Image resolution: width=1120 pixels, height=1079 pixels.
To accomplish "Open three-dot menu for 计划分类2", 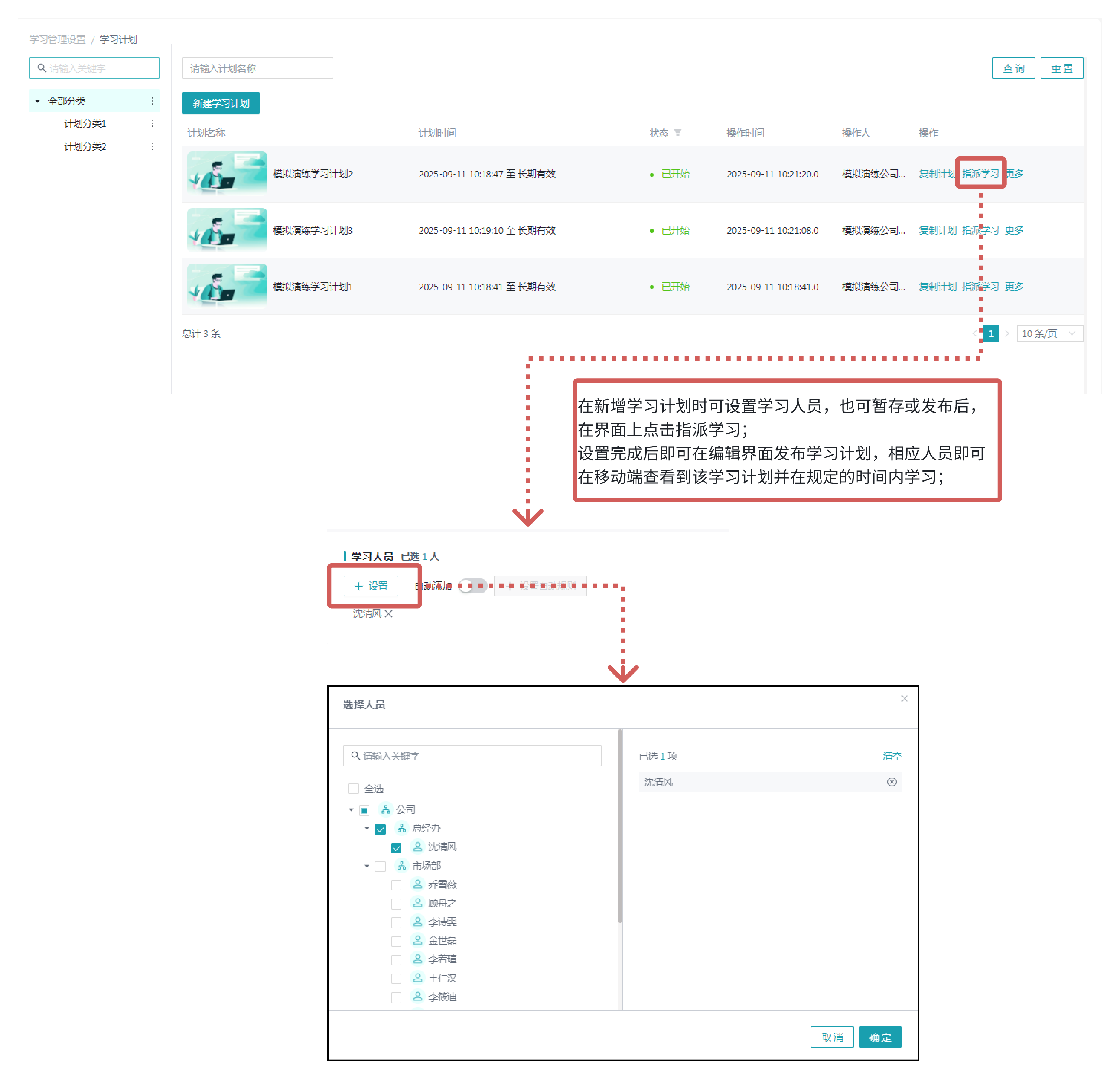I will pyautogui.click(x=152, y=147).
